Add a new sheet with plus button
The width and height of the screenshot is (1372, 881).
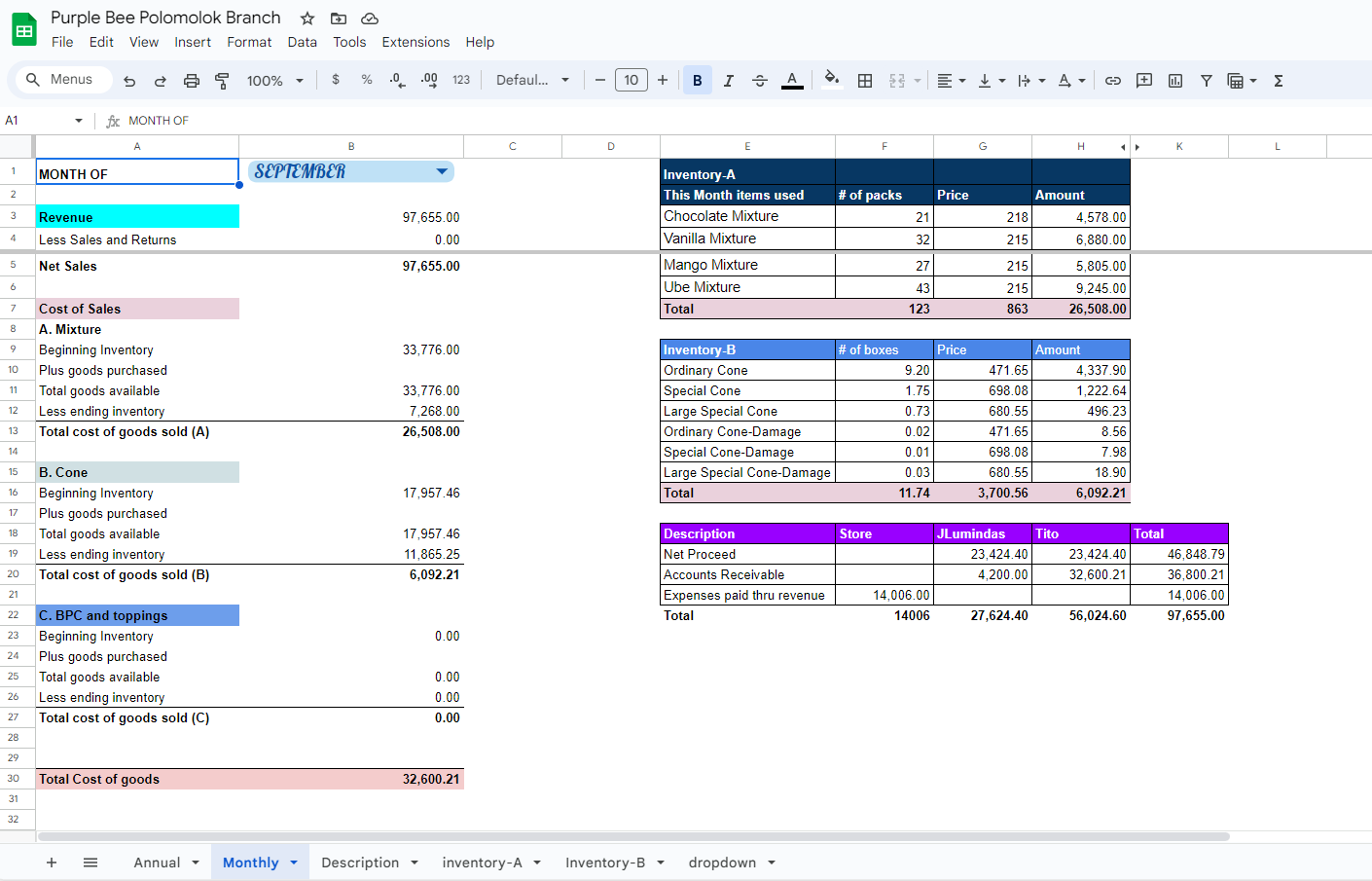click(x=52, y=863)
